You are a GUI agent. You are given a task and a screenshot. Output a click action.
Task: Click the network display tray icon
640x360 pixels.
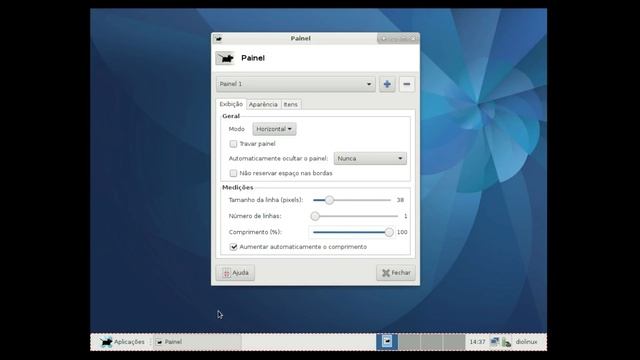pos(494,342)
